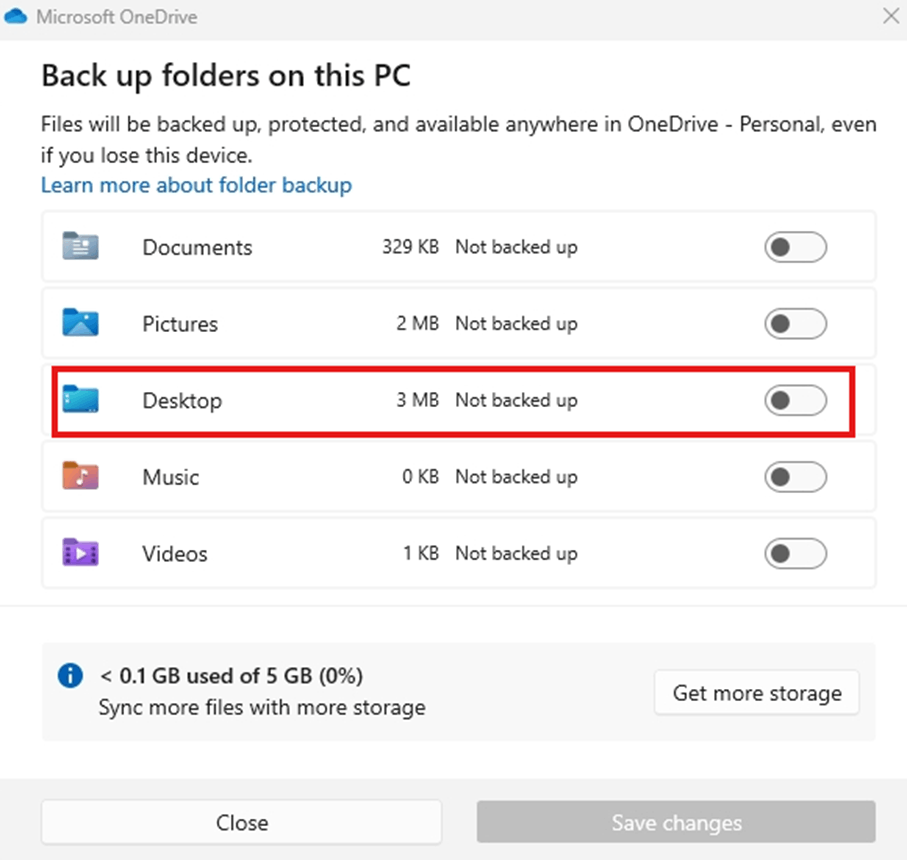
Task: Close the OneDrive dialog with X
Action: (891, 16)
